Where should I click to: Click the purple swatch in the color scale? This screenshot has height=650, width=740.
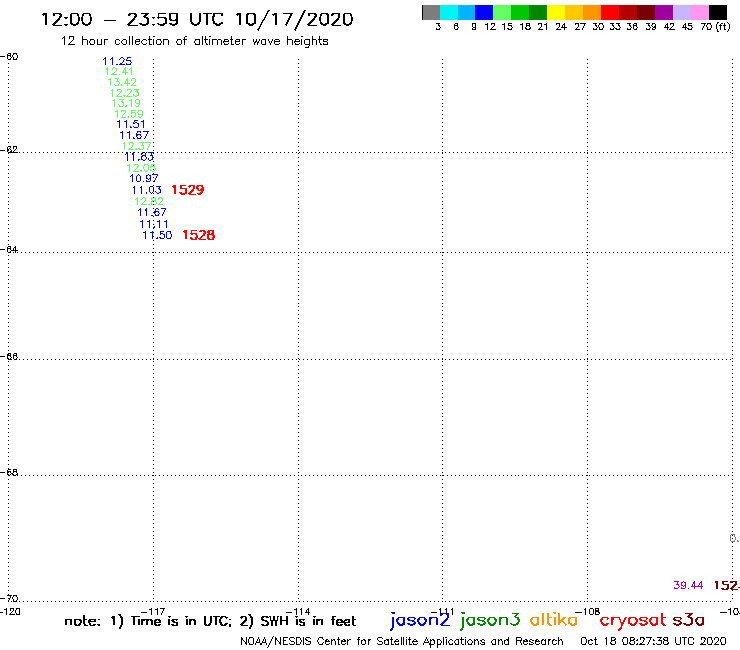[664, 12]
